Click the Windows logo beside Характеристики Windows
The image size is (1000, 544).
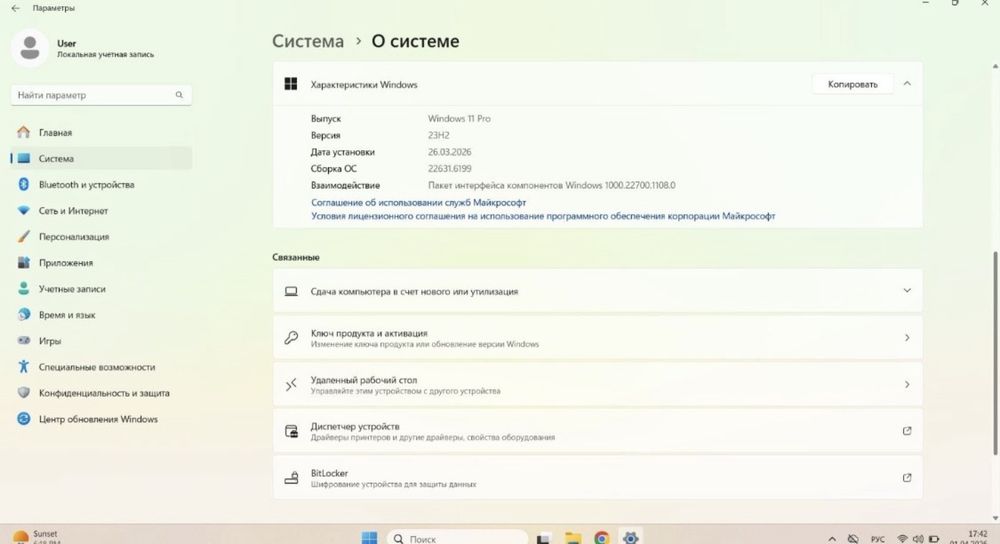[x=291, y=84]
